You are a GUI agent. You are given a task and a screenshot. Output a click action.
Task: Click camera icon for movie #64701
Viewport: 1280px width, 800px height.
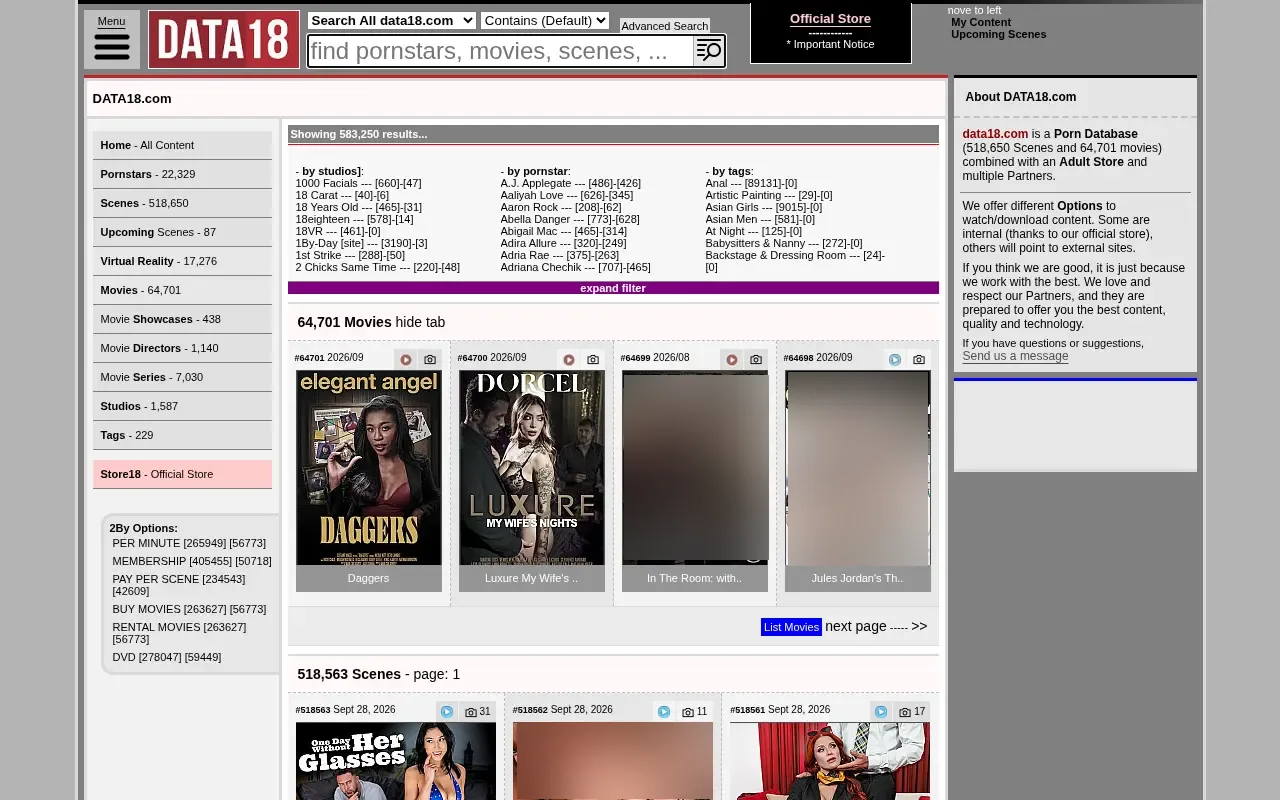pyautogui.click(x=430, y=360)
